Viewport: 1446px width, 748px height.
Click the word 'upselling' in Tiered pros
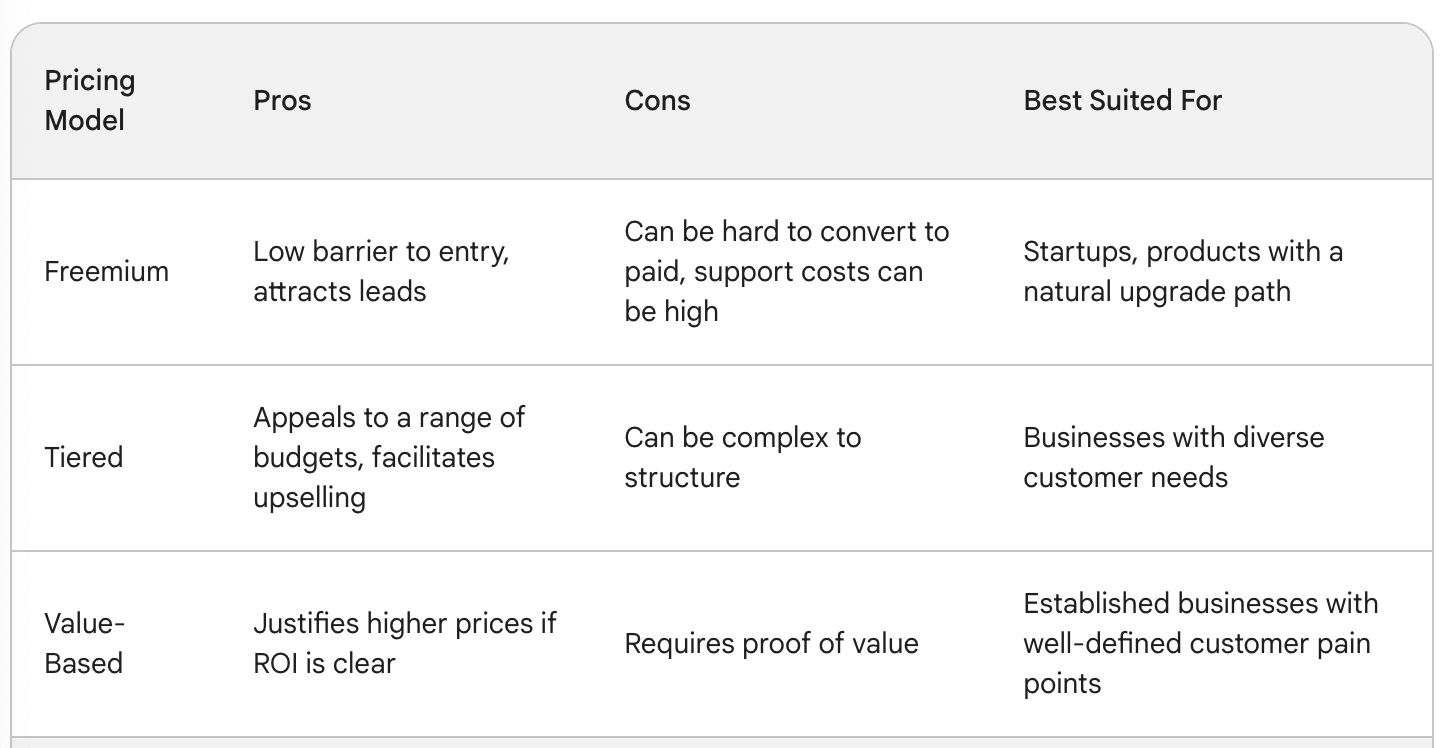pos(309,498)
